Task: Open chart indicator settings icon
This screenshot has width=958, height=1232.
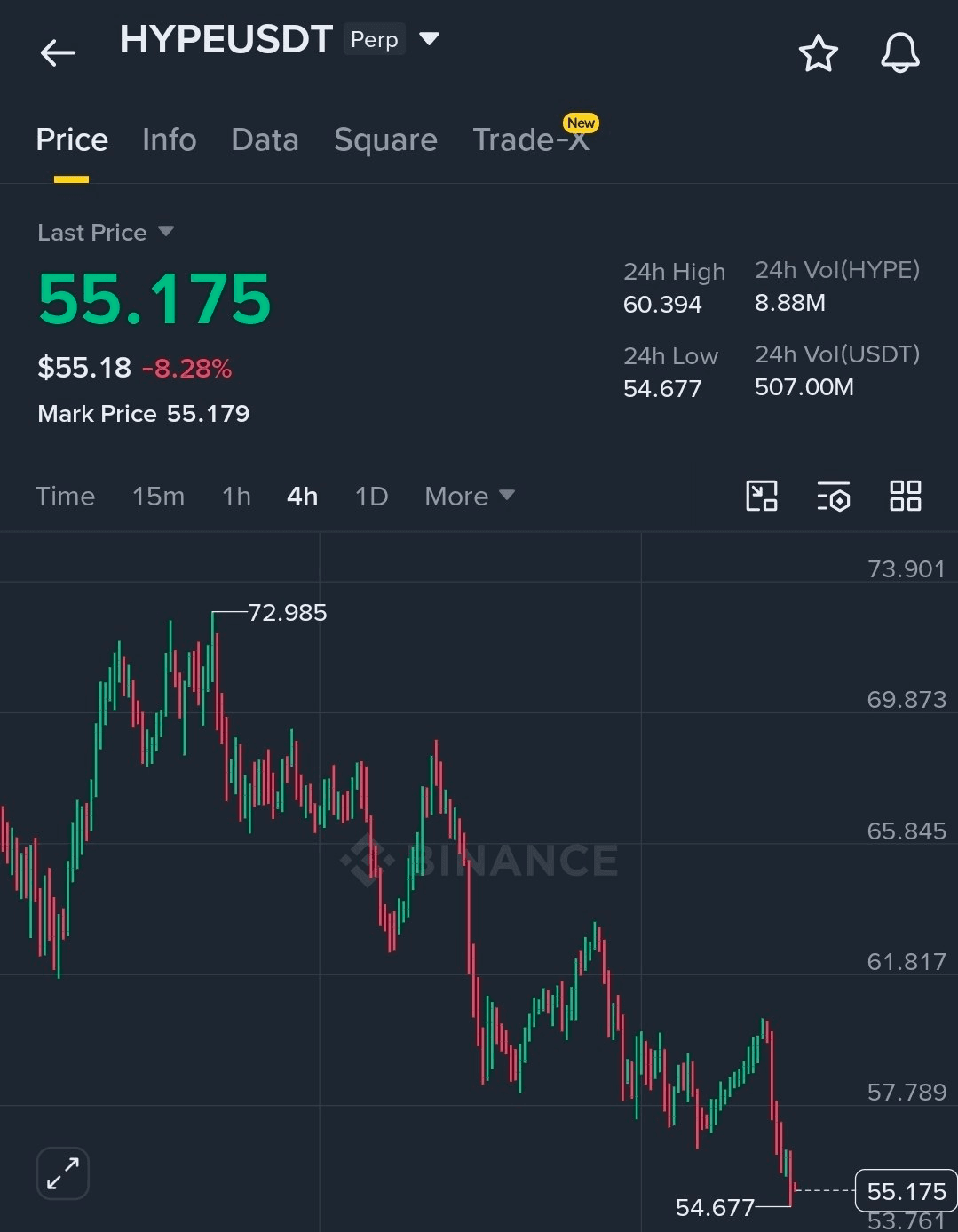Action: [x=834, y=497]
